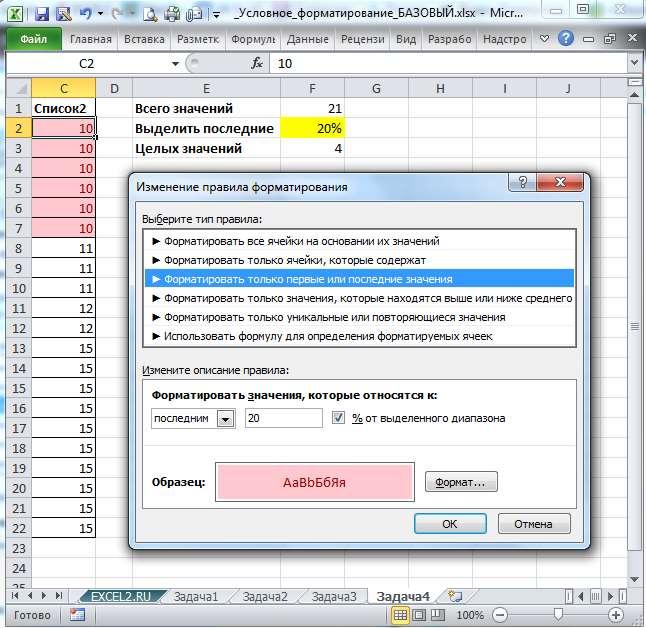Click the rank value field containing 20
This screenshot has width=646, height=628.
click(x=283, y=418)
